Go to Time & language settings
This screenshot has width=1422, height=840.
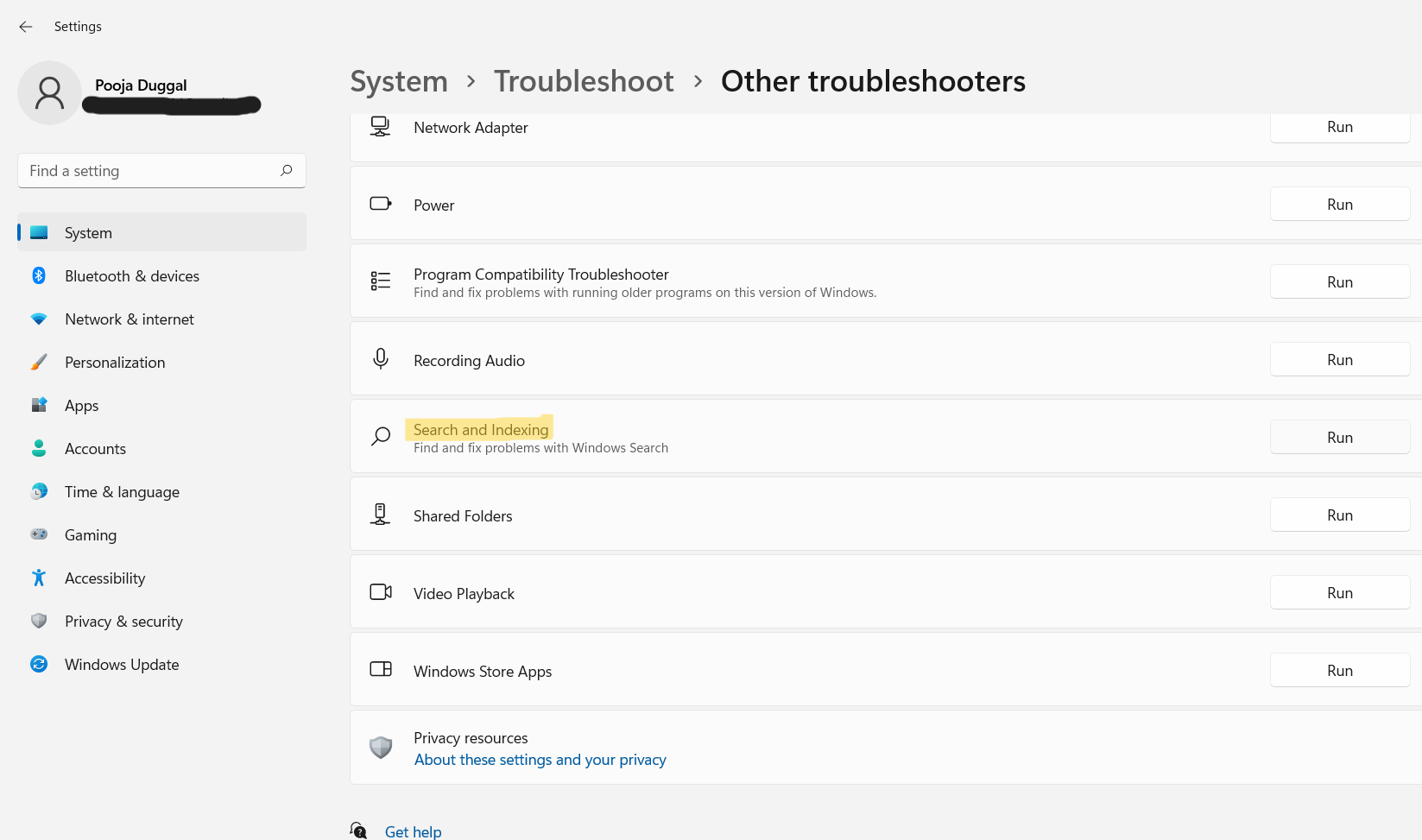pos(122,492)
